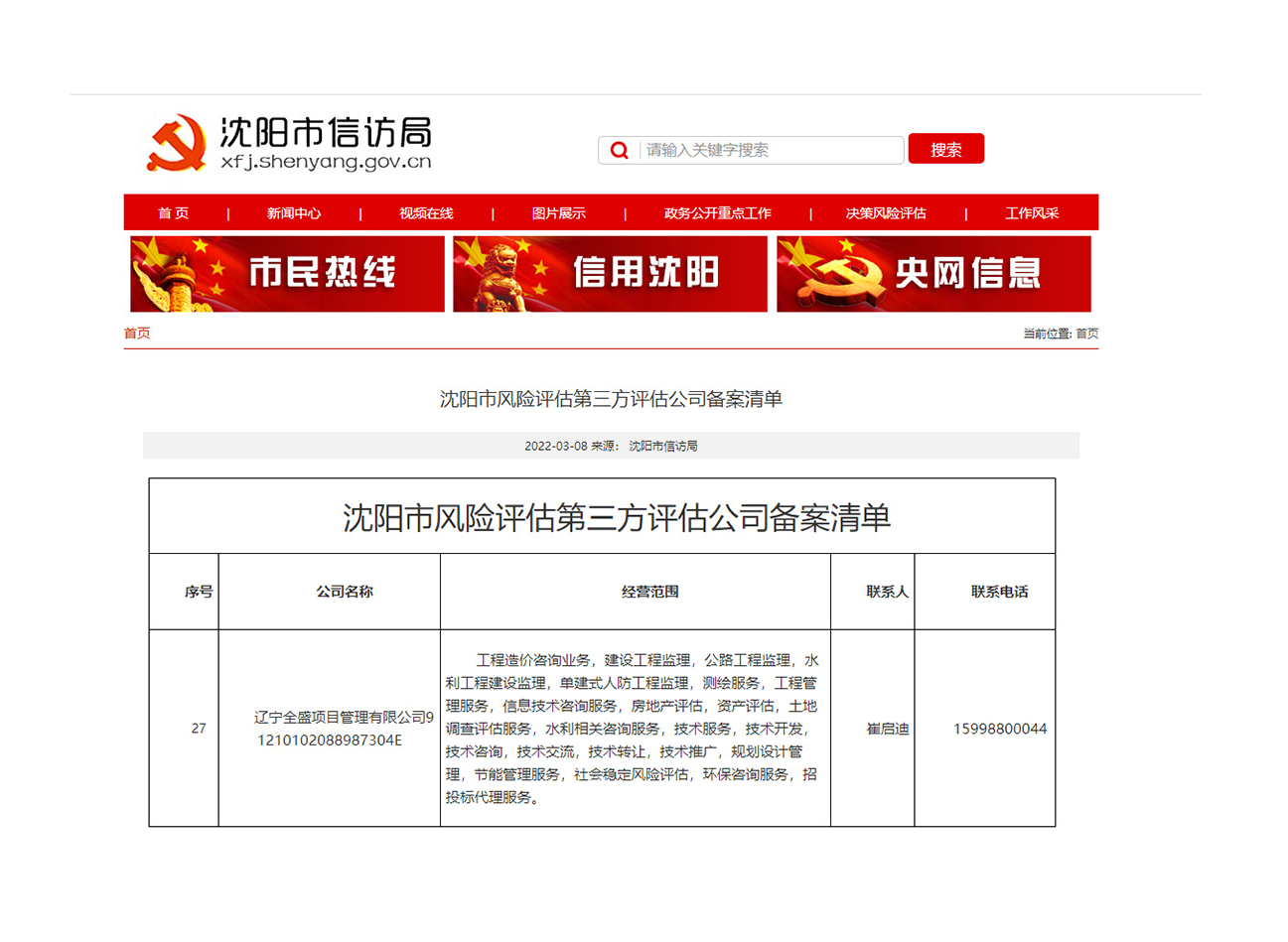Click the xfj.shenyang.gov.cn address text
Image resolution: width=1288 pixels, height=942 pixels.
click(x=326, y=162)
